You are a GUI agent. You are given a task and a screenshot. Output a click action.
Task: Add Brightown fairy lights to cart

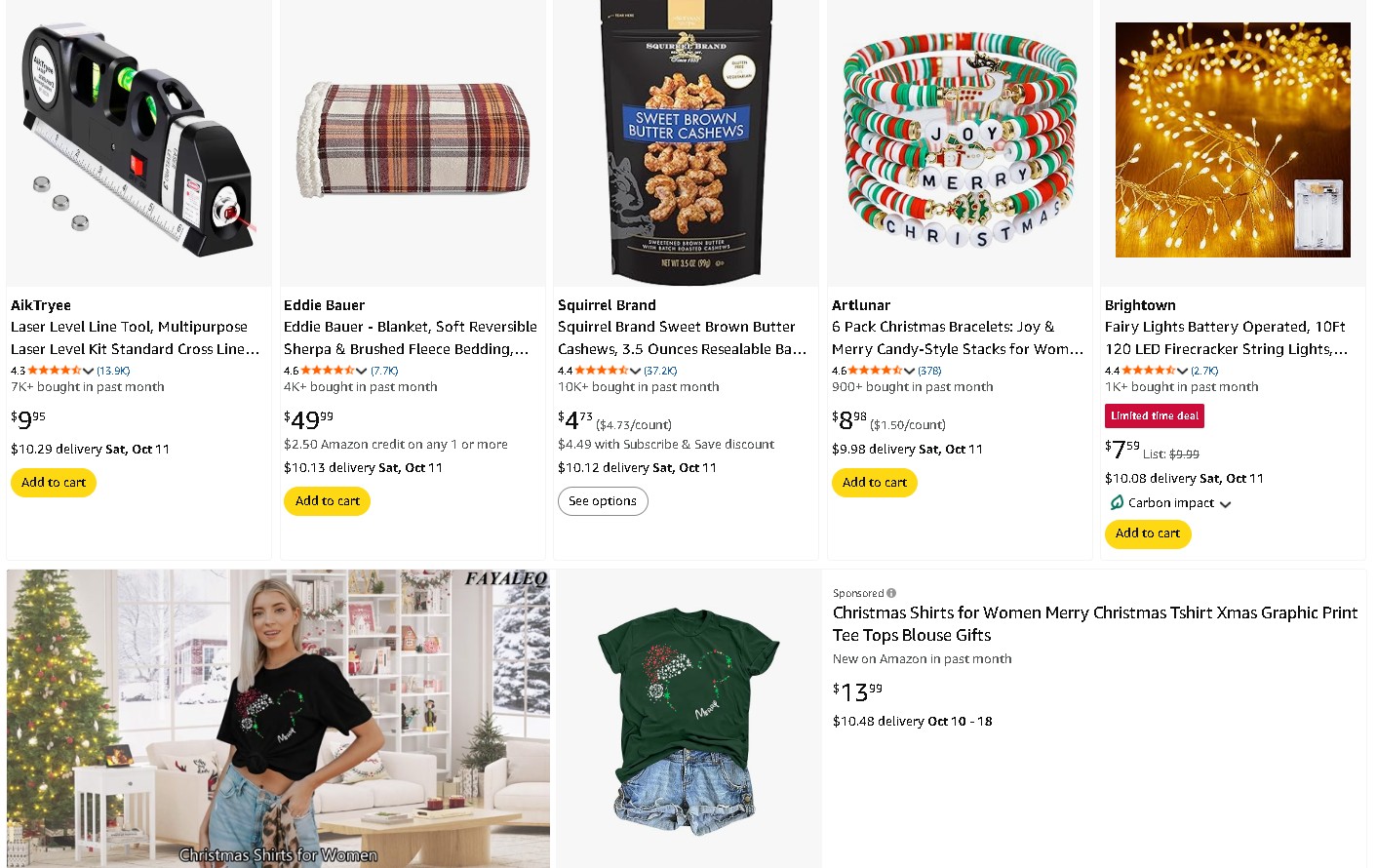[x=1147, y=533]
